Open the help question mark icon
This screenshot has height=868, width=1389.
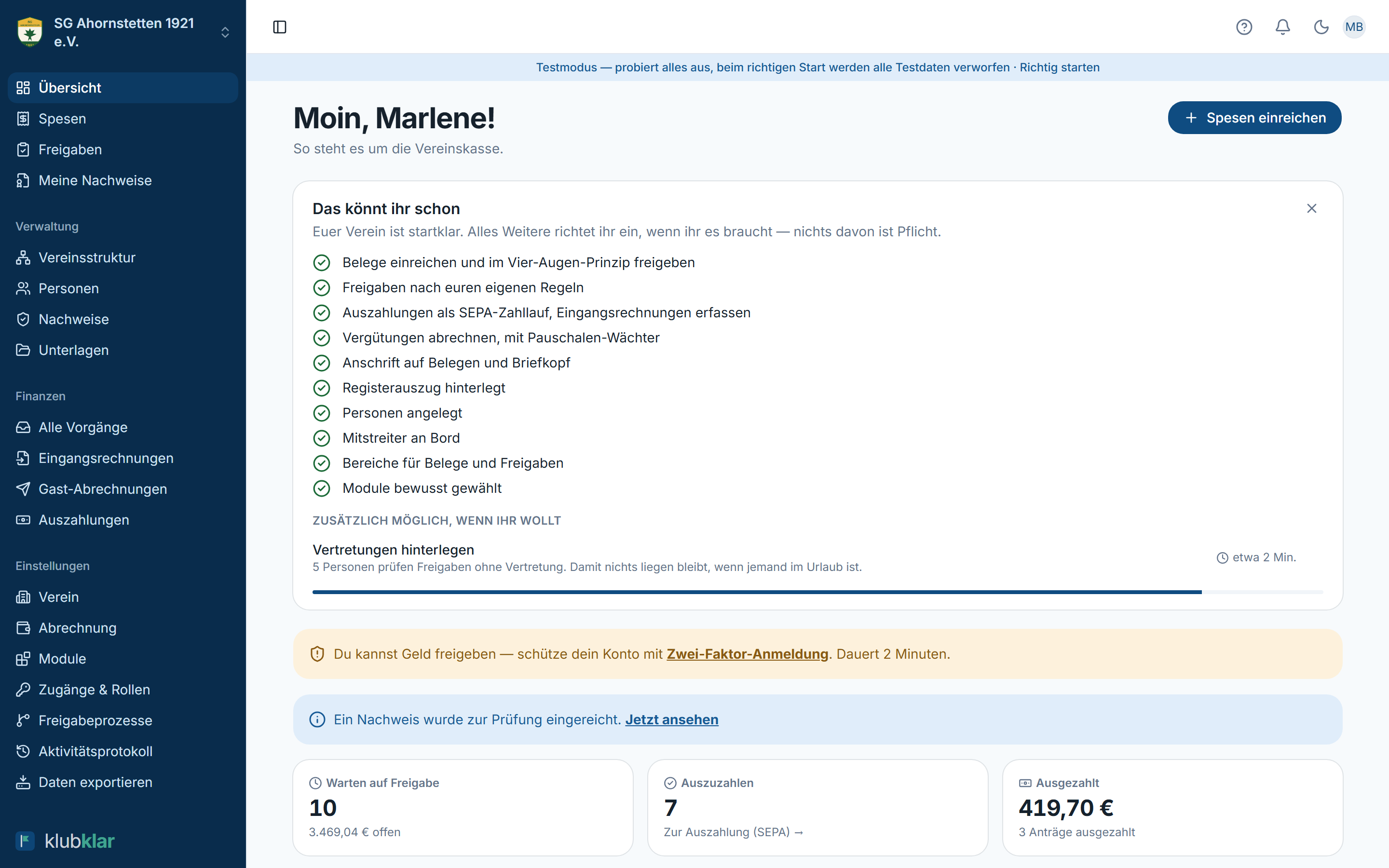coord(1244,27)
